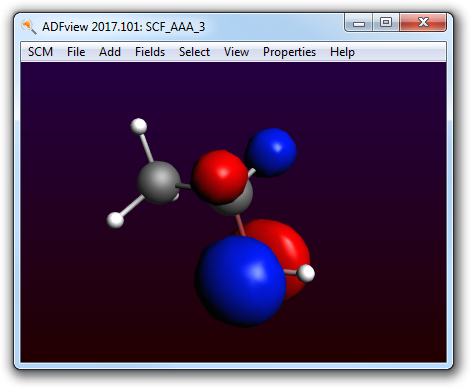Select the lower-left white hydrogen atom
Screen dimensions: 472x389
pos(115,220)
